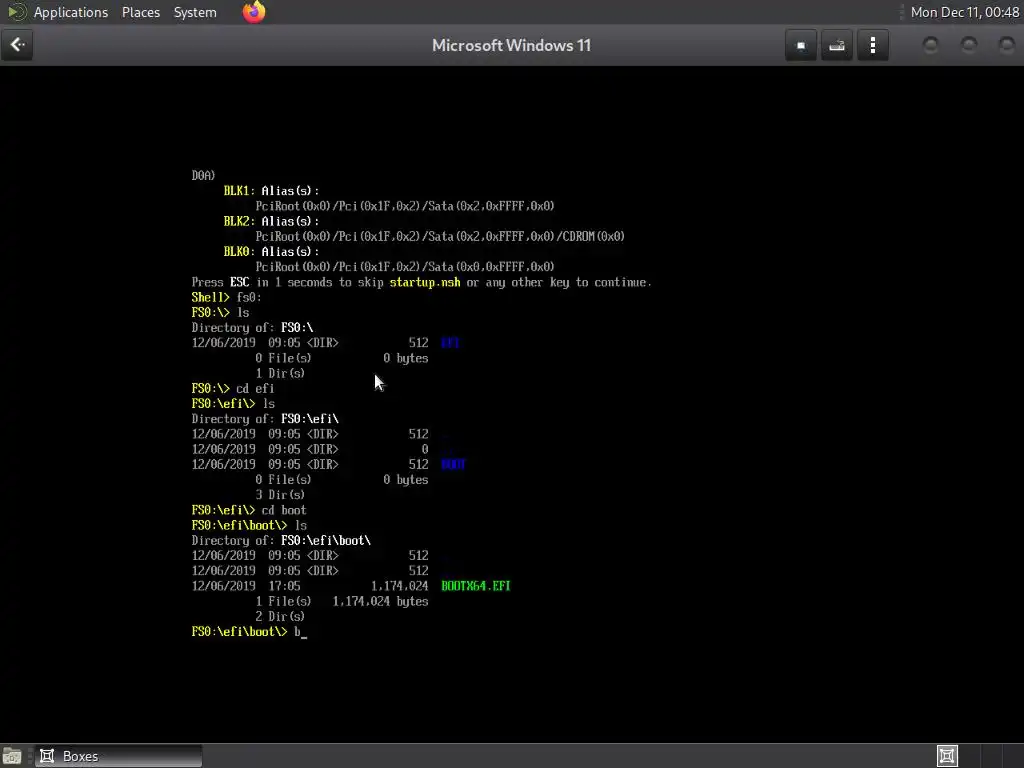Click the workspace switcher icon at bottom right

(x=947, y=756)
